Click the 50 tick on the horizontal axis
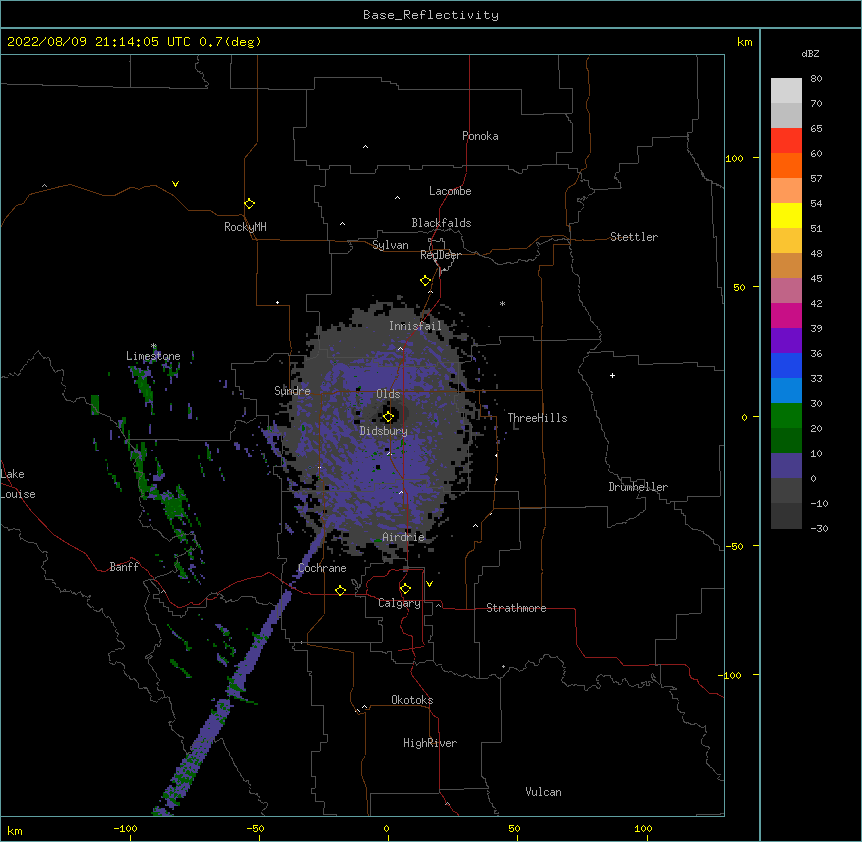Image resolution: width=862 pixels, height=842 pixels. point(514,829)
